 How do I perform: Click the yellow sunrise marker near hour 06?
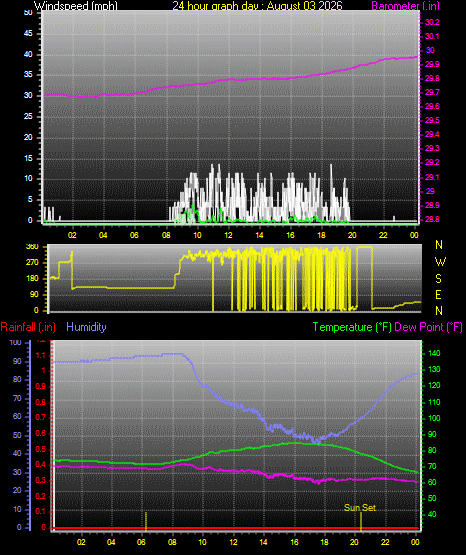[x=145, y=521]
